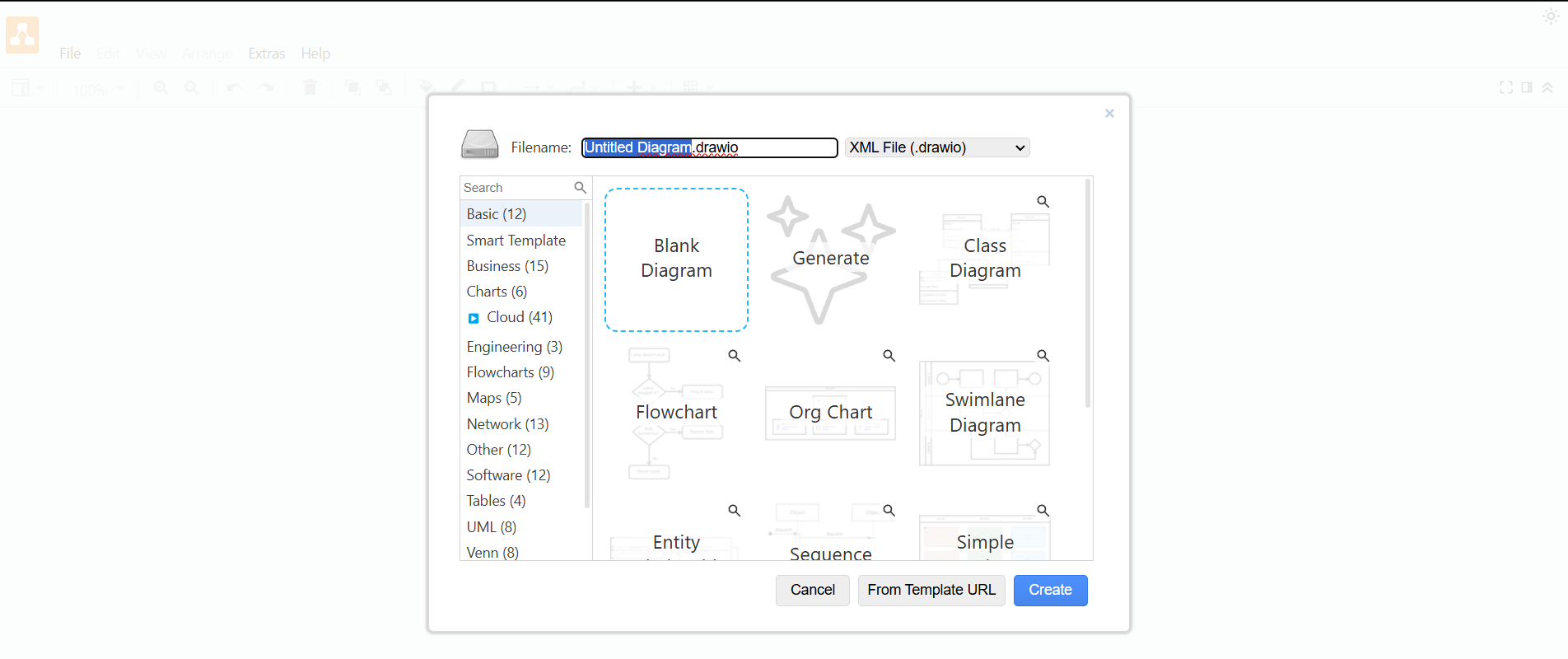Viewport: 1568px width, 659px height.
Task: Expand the Cloud (41) category
Action: pos(474,318)
